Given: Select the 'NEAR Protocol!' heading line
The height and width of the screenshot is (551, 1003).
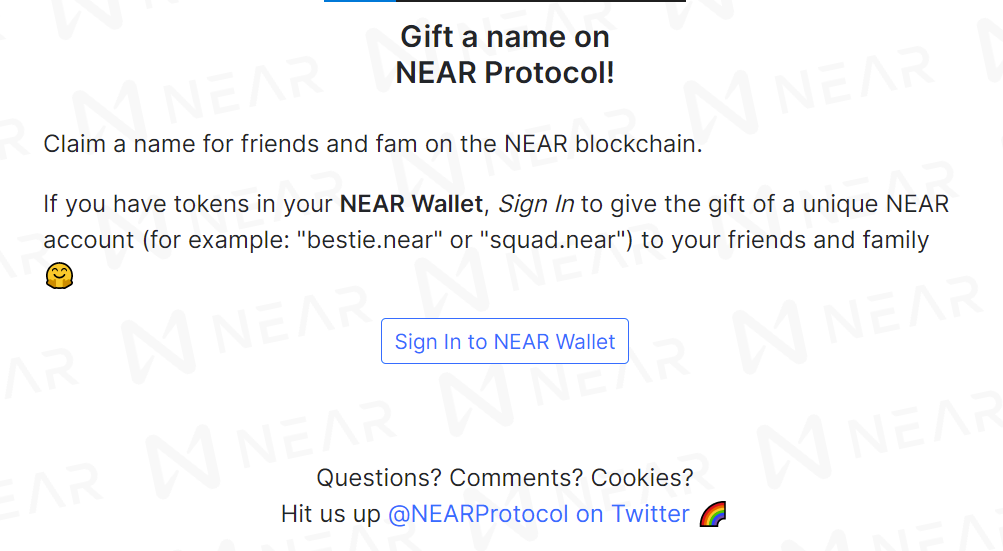Looking at the screenshot, I should (x=505, y=72).
